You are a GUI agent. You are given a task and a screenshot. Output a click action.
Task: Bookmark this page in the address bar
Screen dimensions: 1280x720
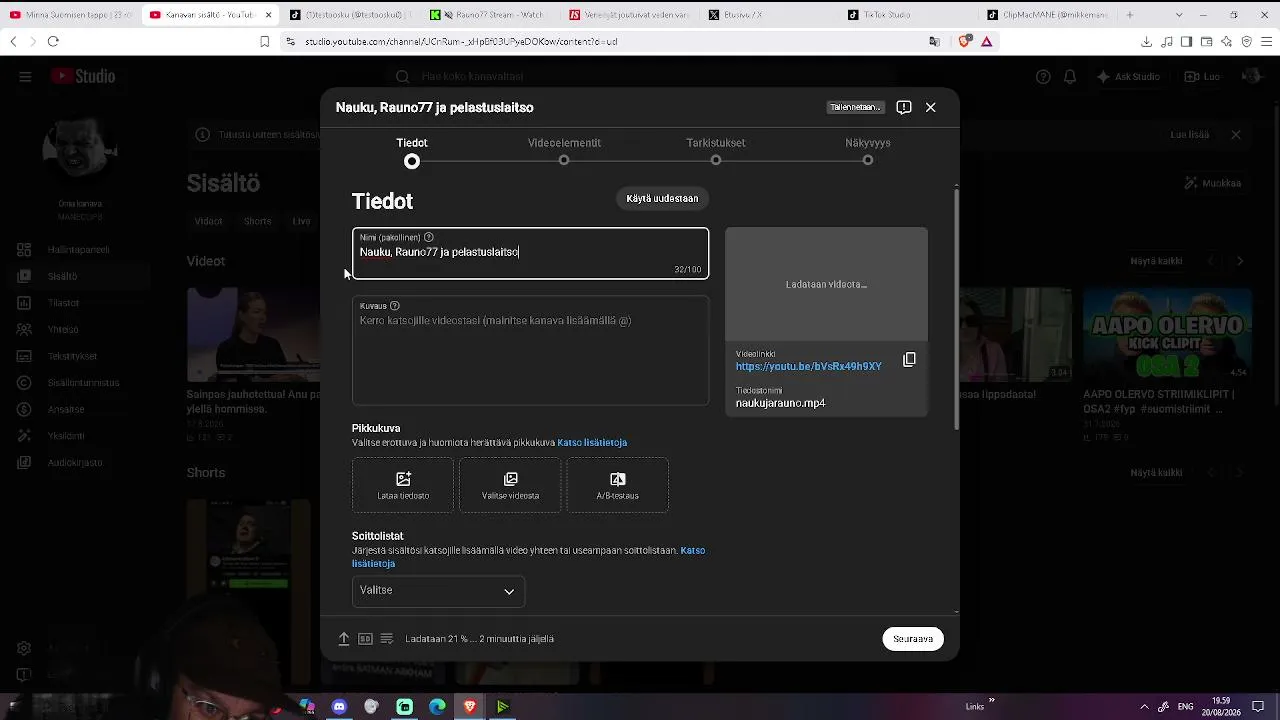pyautogui.click(x=265, y=41)
